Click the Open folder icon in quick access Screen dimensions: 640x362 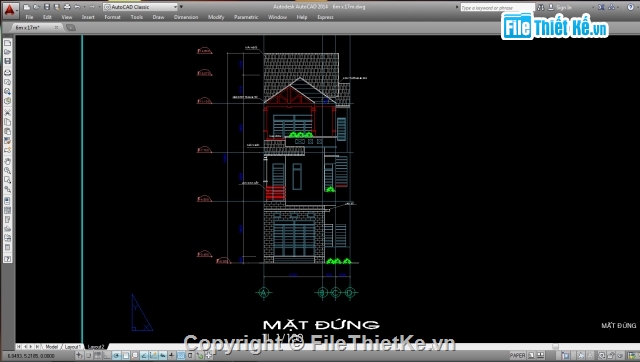[36, 7]
